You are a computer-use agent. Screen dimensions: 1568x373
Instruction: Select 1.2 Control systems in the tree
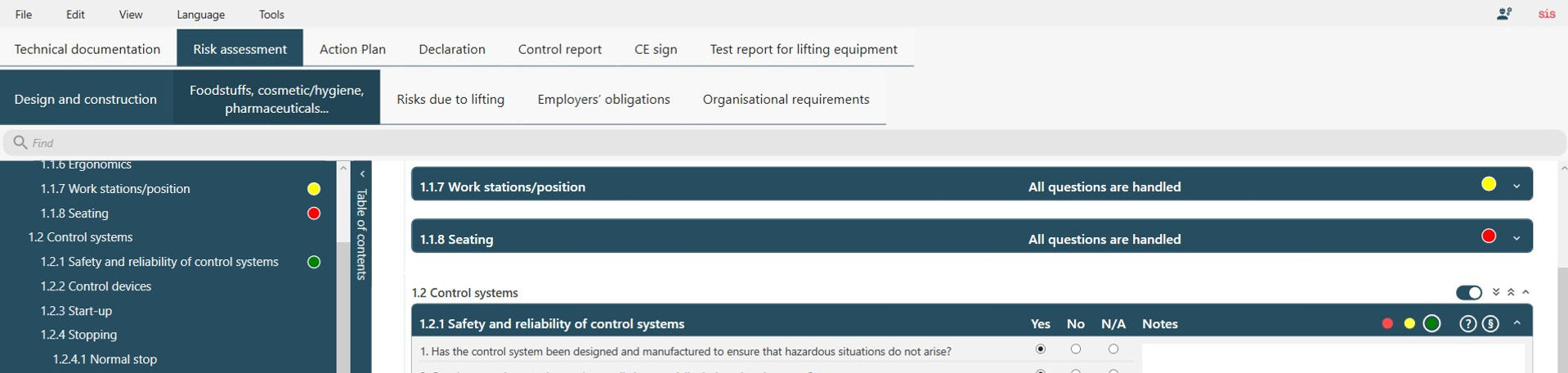click(80, 237)
